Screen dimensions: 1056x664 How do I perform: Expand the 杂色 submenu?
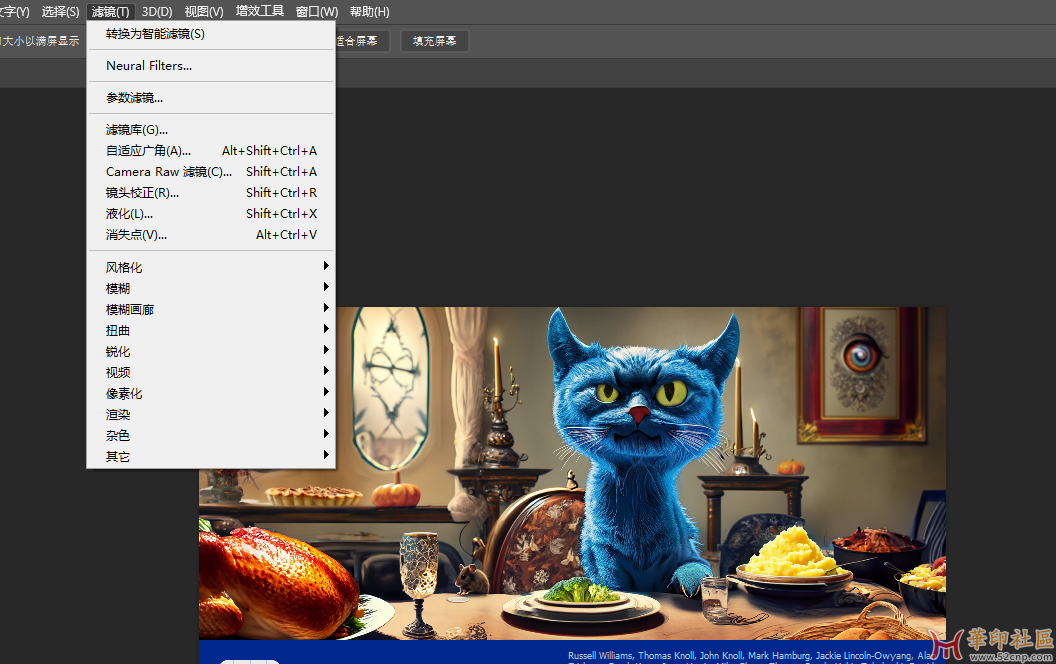(118, 436)
